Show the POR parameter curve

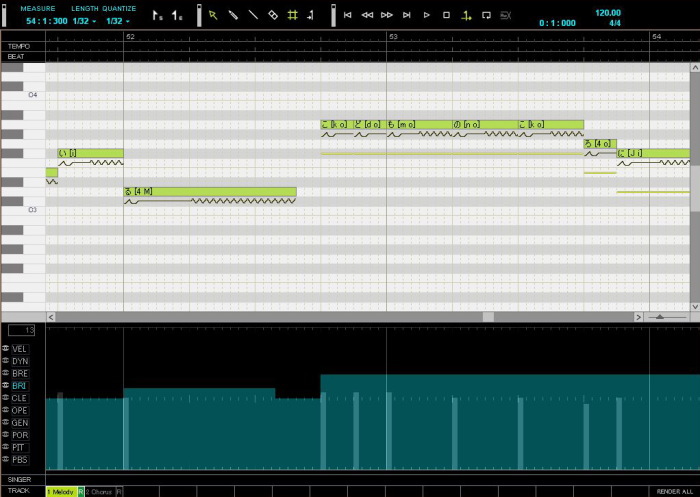(x=20, y=435)
